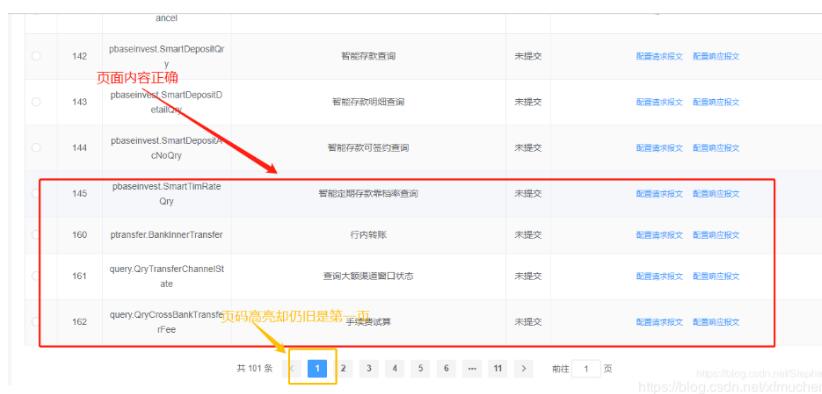Switch to page 4 in pagination
The height and width of the screenshot is (394, 822).
coord(394,369)
